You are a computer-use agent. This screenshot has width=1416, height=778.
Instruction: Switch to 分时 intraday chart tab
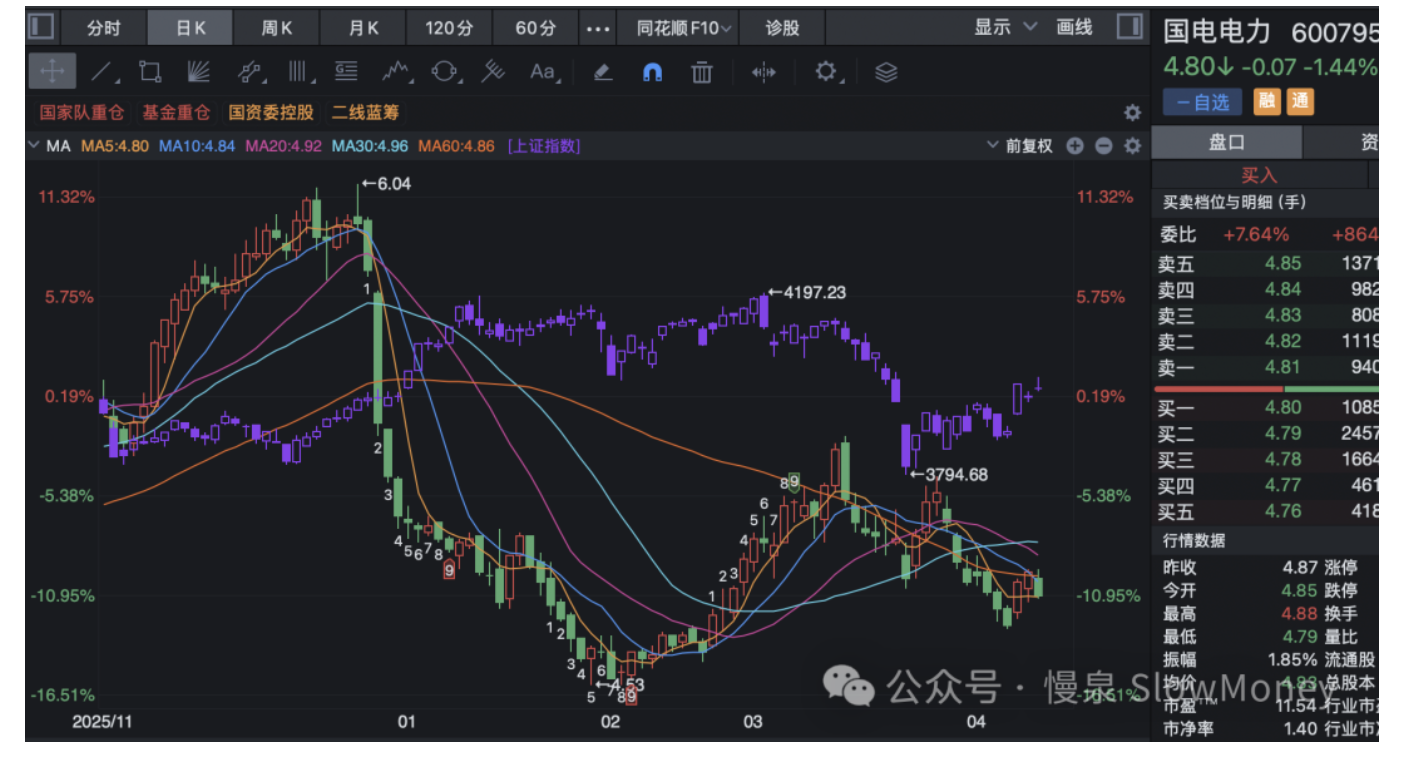104,28
